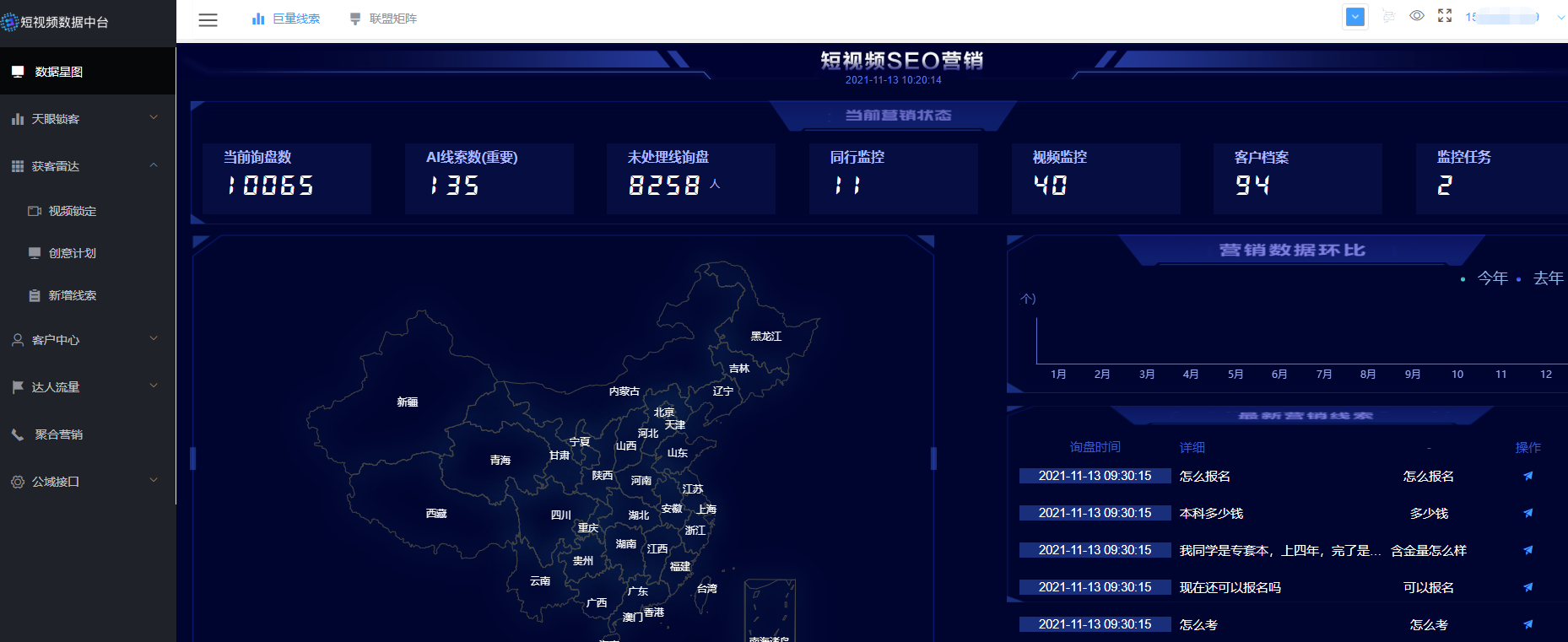Viewport: 1568px width, 642px height.
Task: Open 新增线索 submenu item
Action: click(73, 295)
